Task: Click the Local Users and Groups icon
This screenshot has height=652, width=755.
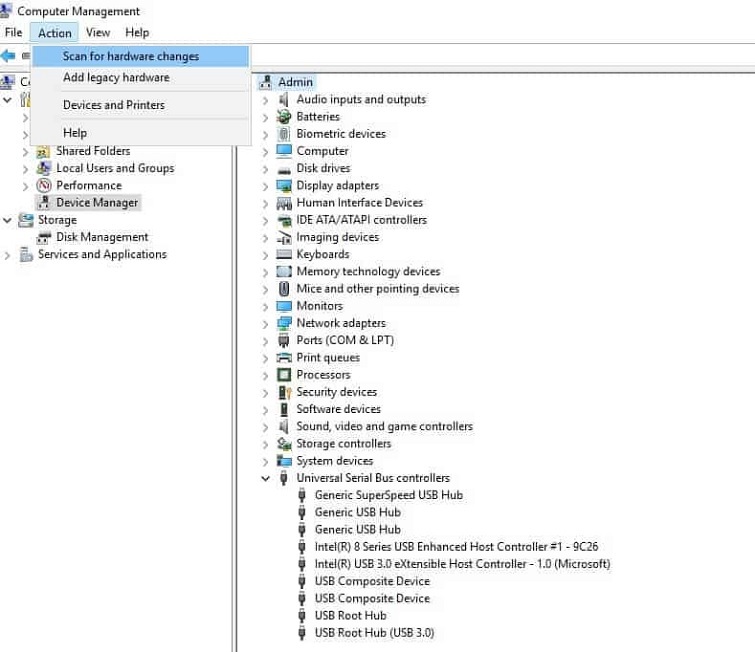Action: 43,169
